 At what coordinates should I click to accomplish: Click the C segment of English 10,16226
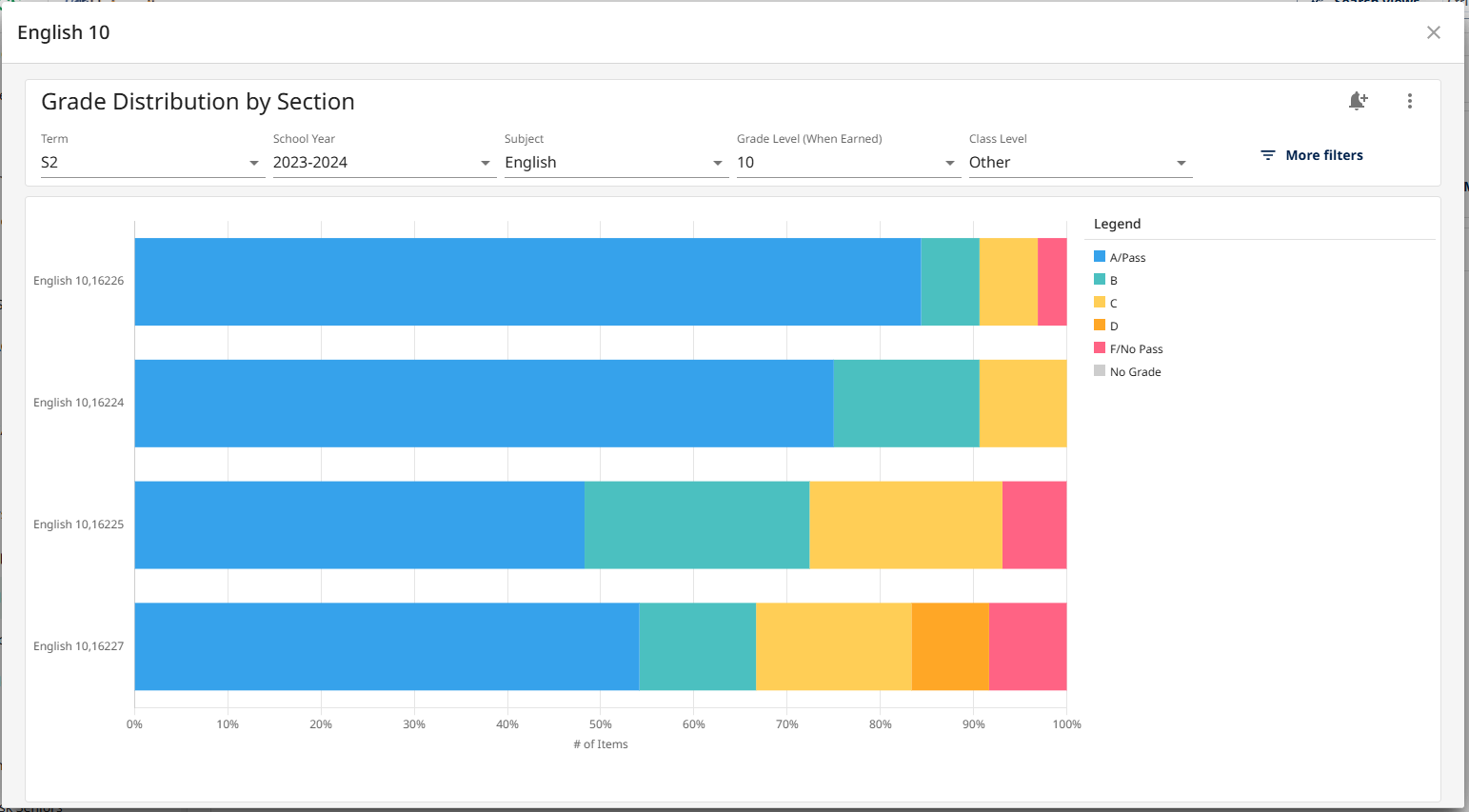coord(1008,282)
